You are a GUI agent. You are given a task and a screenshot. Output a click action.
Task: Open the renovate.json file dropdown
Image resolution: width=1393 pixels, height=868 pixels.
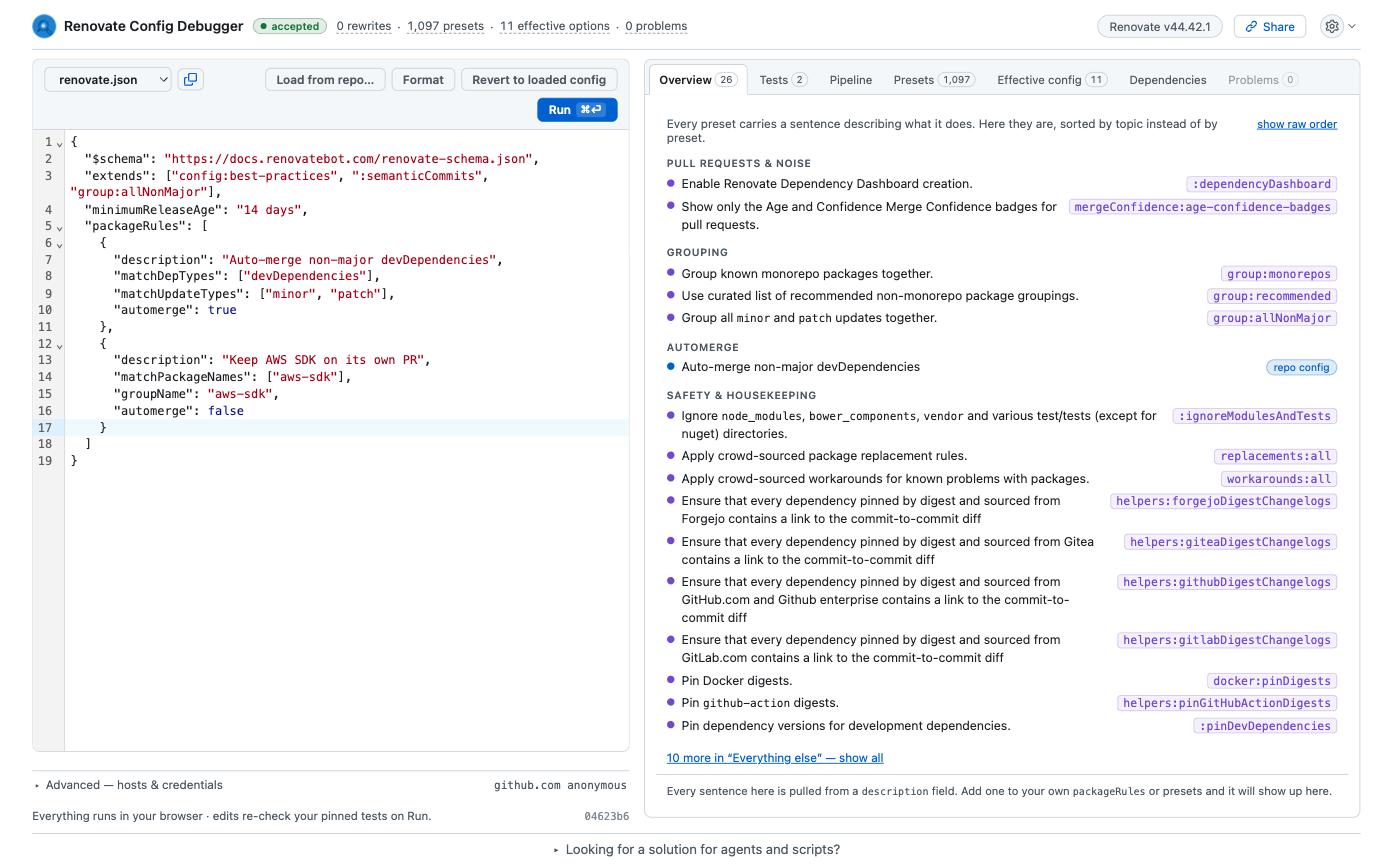pos(108,79)
